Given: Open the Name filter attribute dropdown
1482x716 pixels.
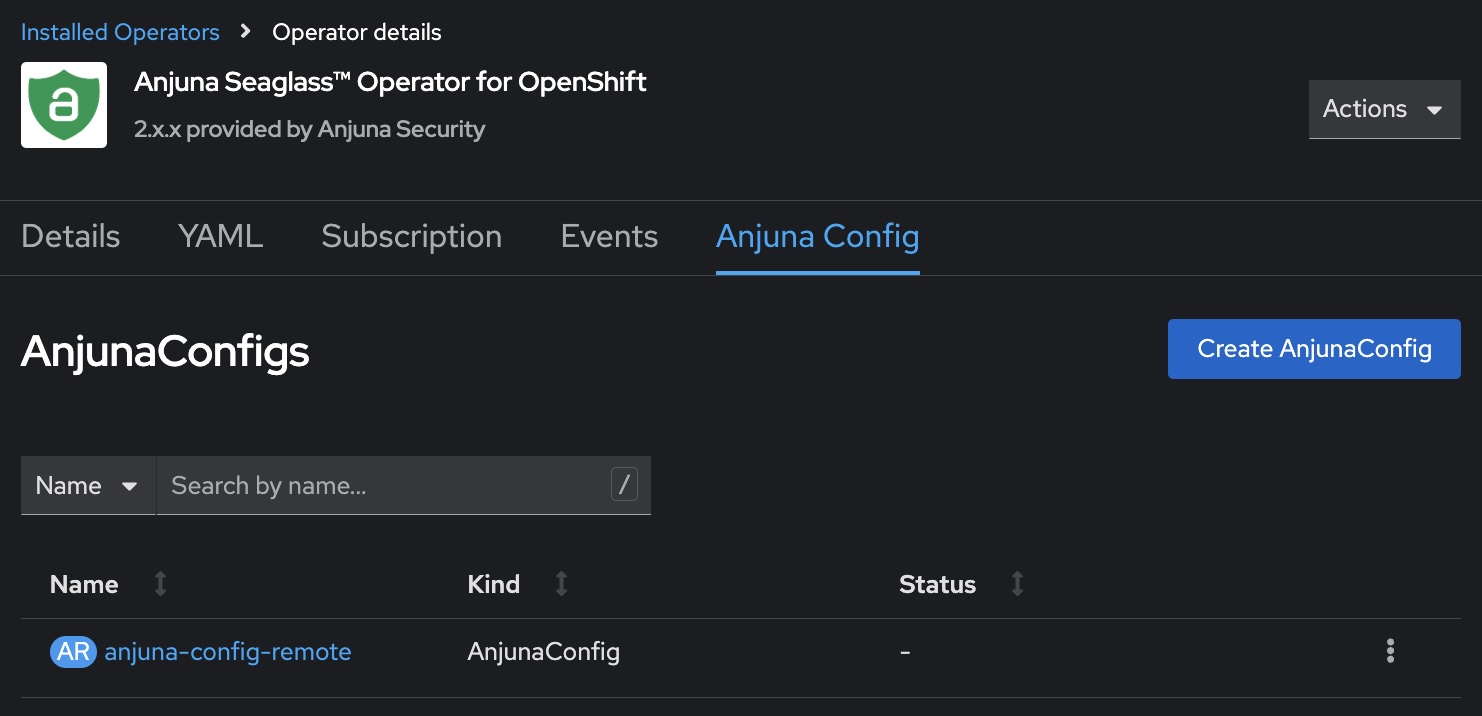Looking at the screenshot, I should (x=87, y=485).
